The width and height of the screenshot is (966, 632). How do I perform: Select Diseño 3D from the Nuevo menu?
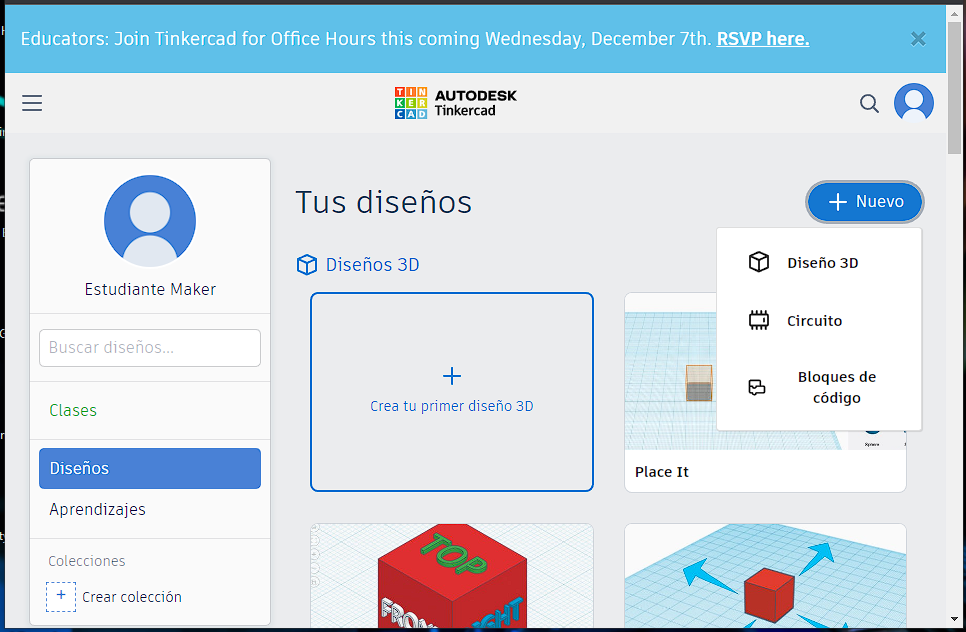(821, 263)
